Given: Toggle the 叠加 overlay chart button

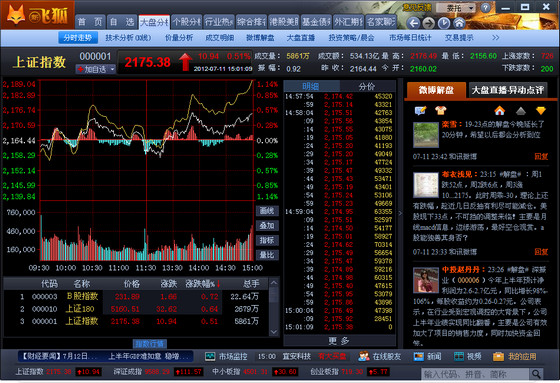Looking at the screenshot, I should pos(267,226).
